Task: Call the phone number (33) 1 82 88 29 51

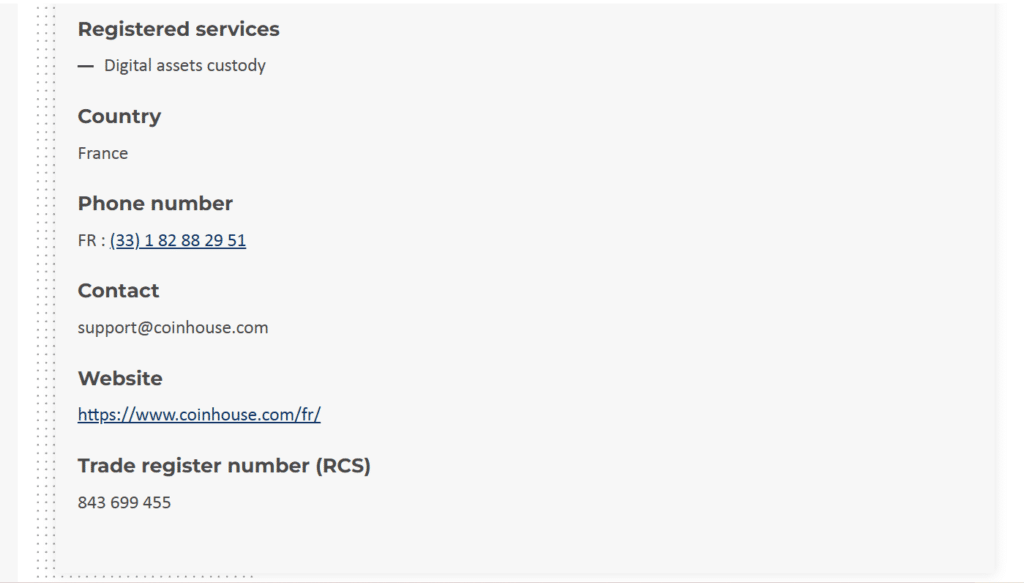Action: tap(178, 240)
